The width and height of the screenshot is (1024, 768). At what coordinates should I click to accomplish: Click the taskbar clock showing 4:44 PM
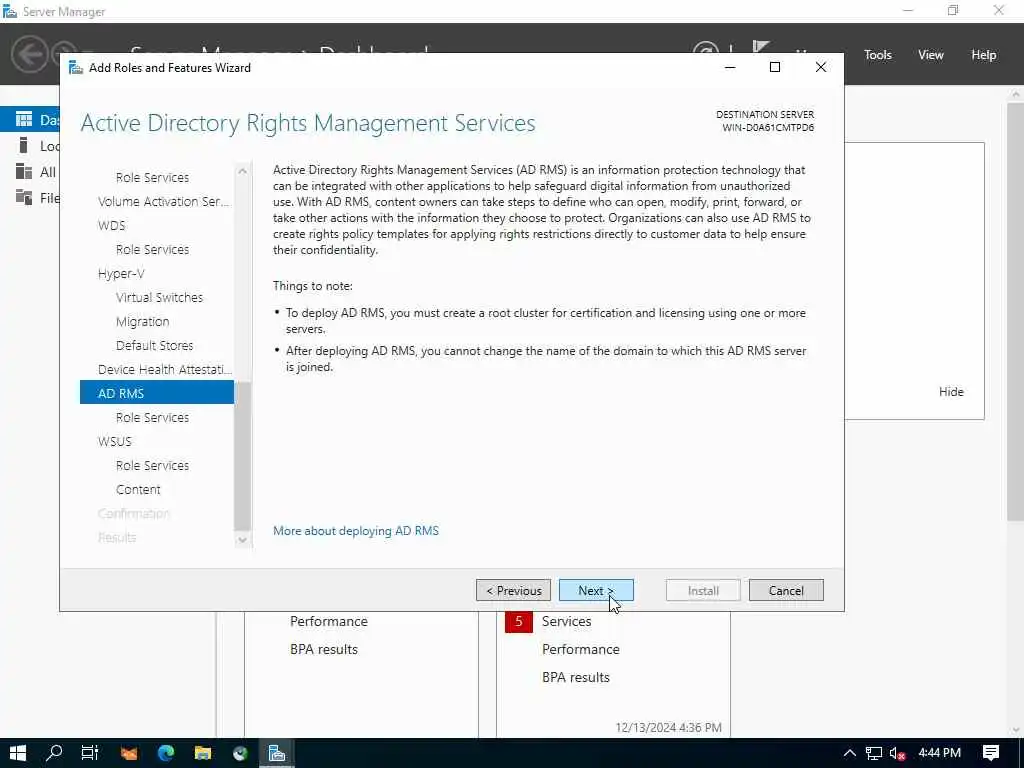click(940, 753)
